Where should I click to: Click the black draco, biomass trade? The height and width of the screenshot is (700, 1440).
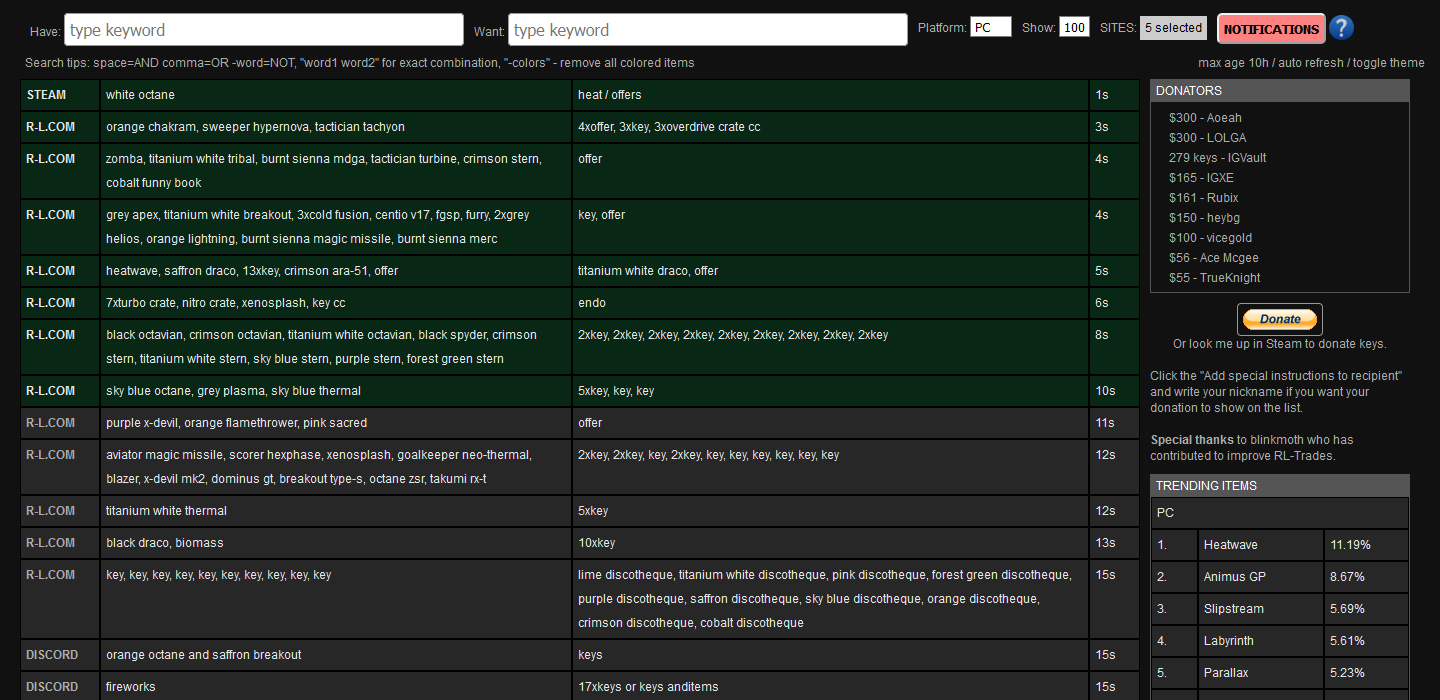pyautogui.click(x=336, y=543)
